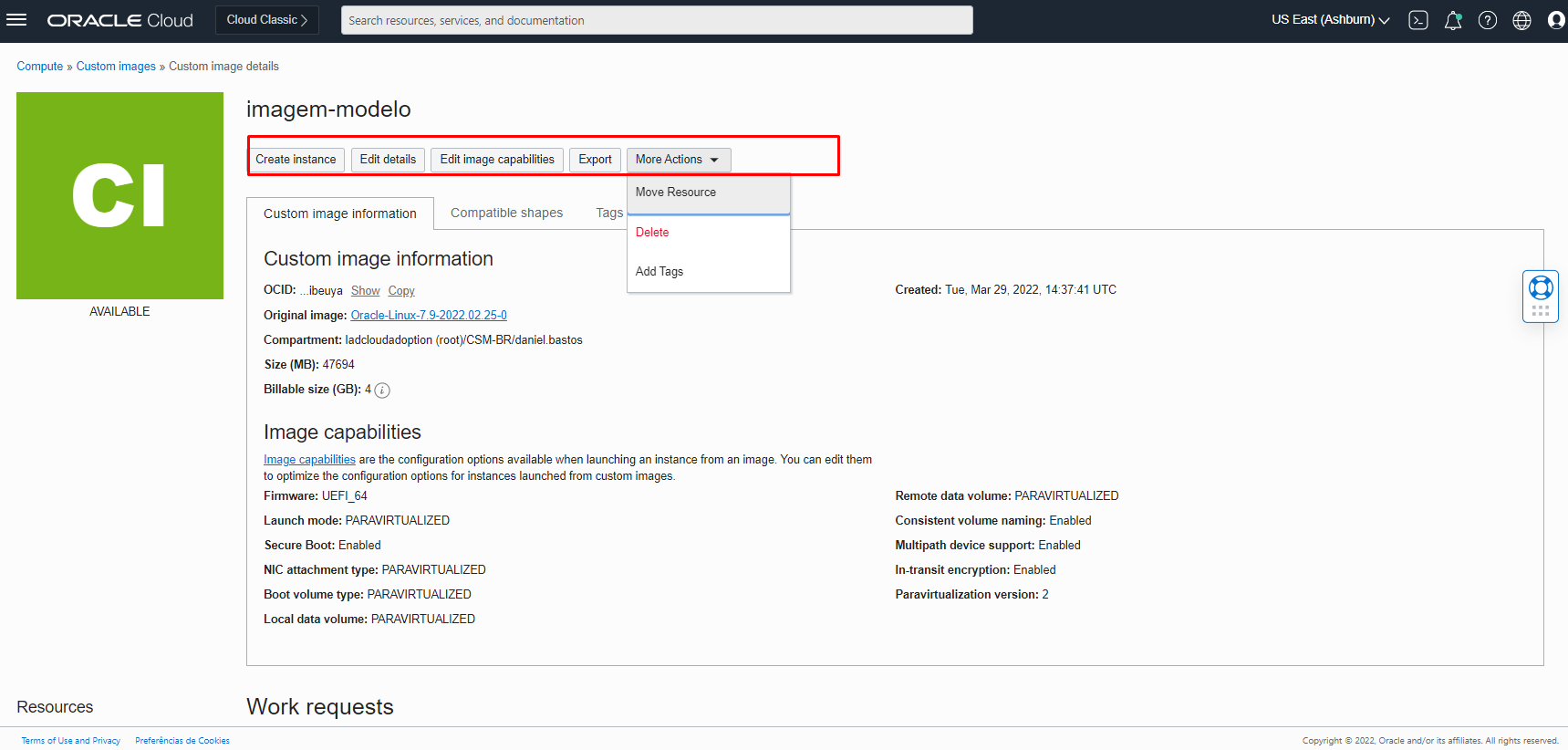Viewport: 1568px width, 750px height.
Task: Click the Paravirtualization version value
Action: coord(1045,595)
